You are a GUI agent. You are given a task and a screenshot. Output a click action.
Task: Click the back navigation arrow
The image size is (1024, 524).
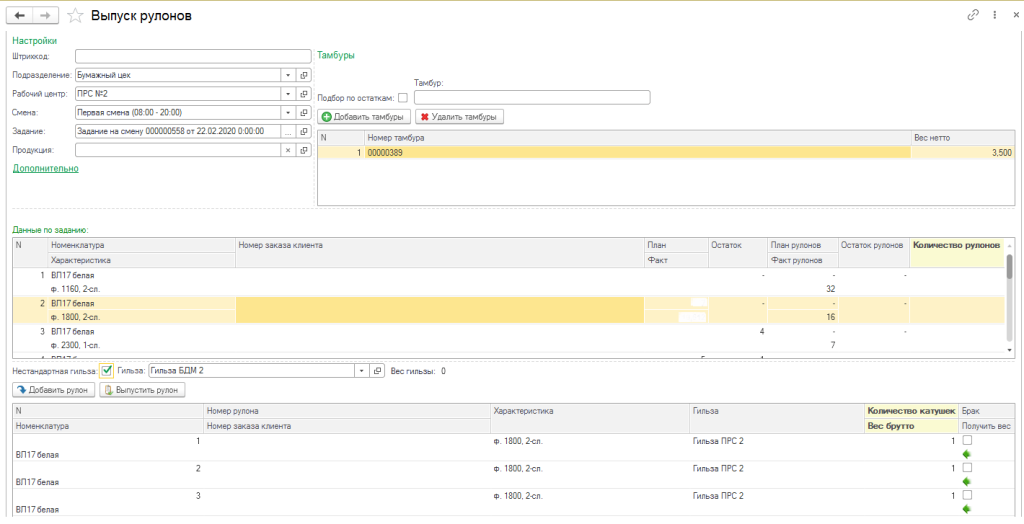coord(20,15)
